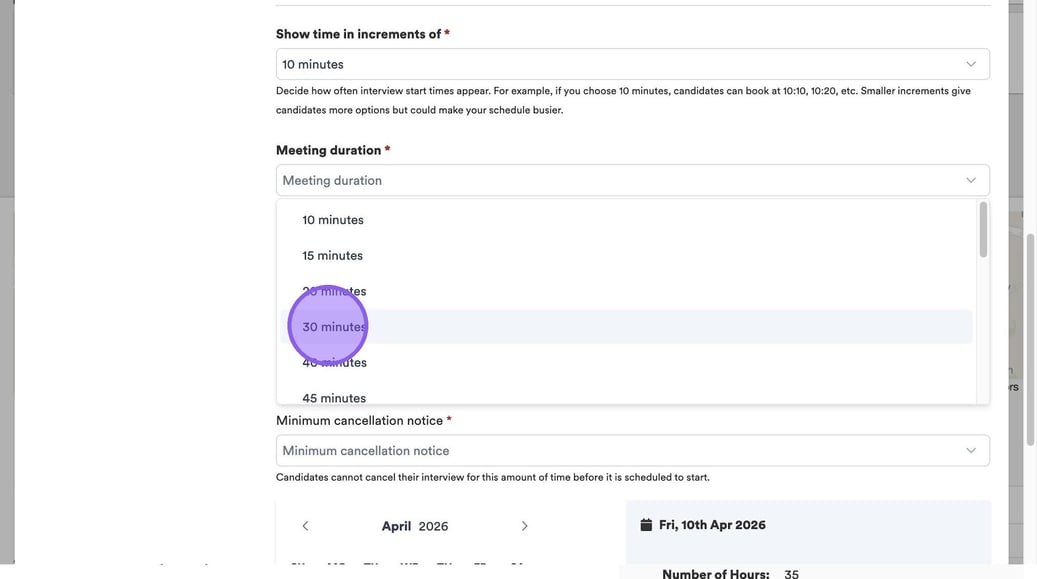Screen dimensions: 1037x579
Task: Choose 10 minutes meeting duration
Action: pyautogui.click(x=333, y=220)
